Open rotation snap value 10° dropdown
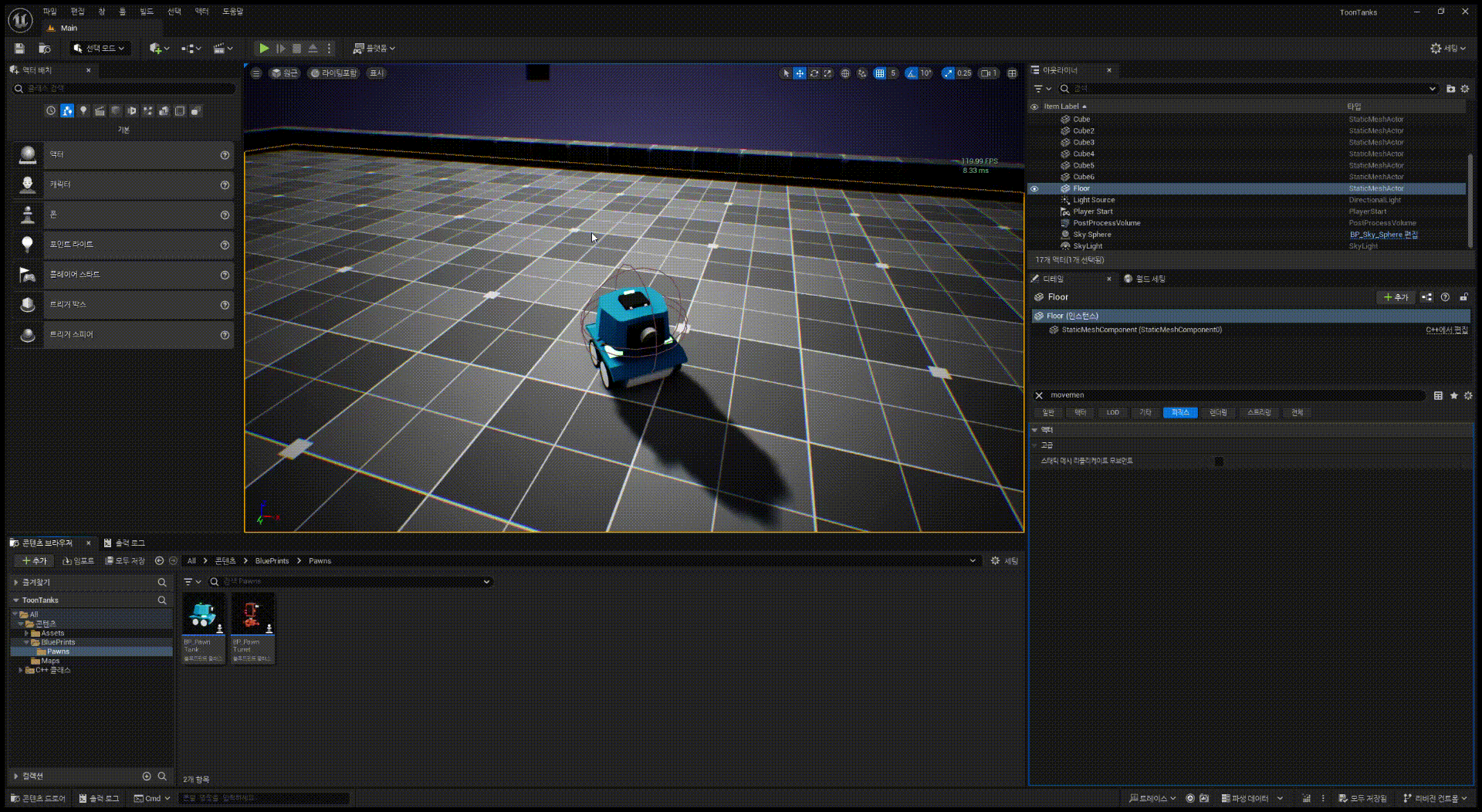The image size is (1482, 812). pos(925,73)
